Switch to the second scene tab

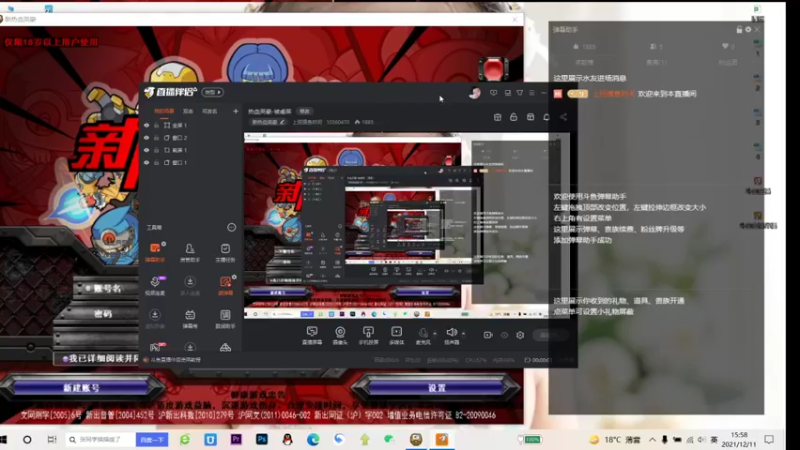click(x=188, y=111)
